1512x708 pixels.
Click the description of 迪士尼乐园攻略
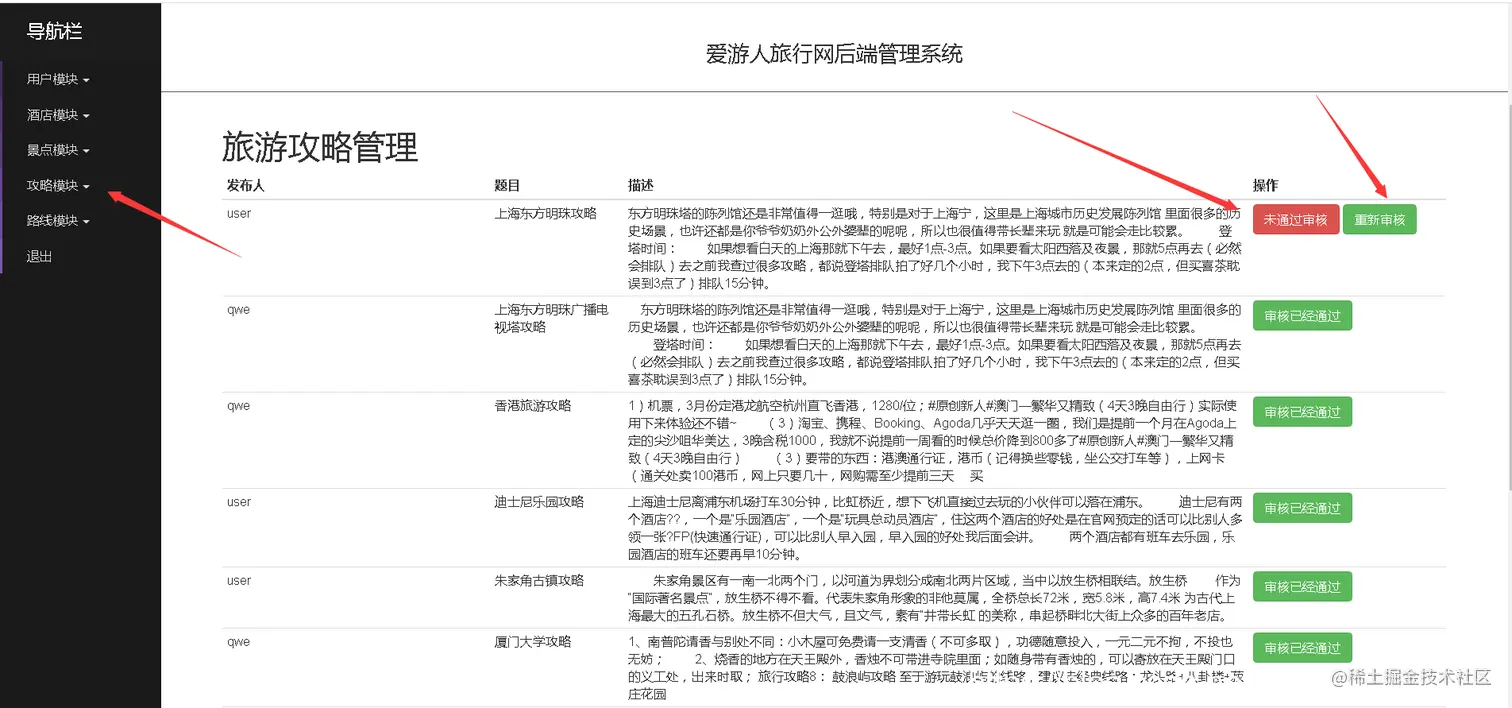pyautogui.click(x=934, y=528)
